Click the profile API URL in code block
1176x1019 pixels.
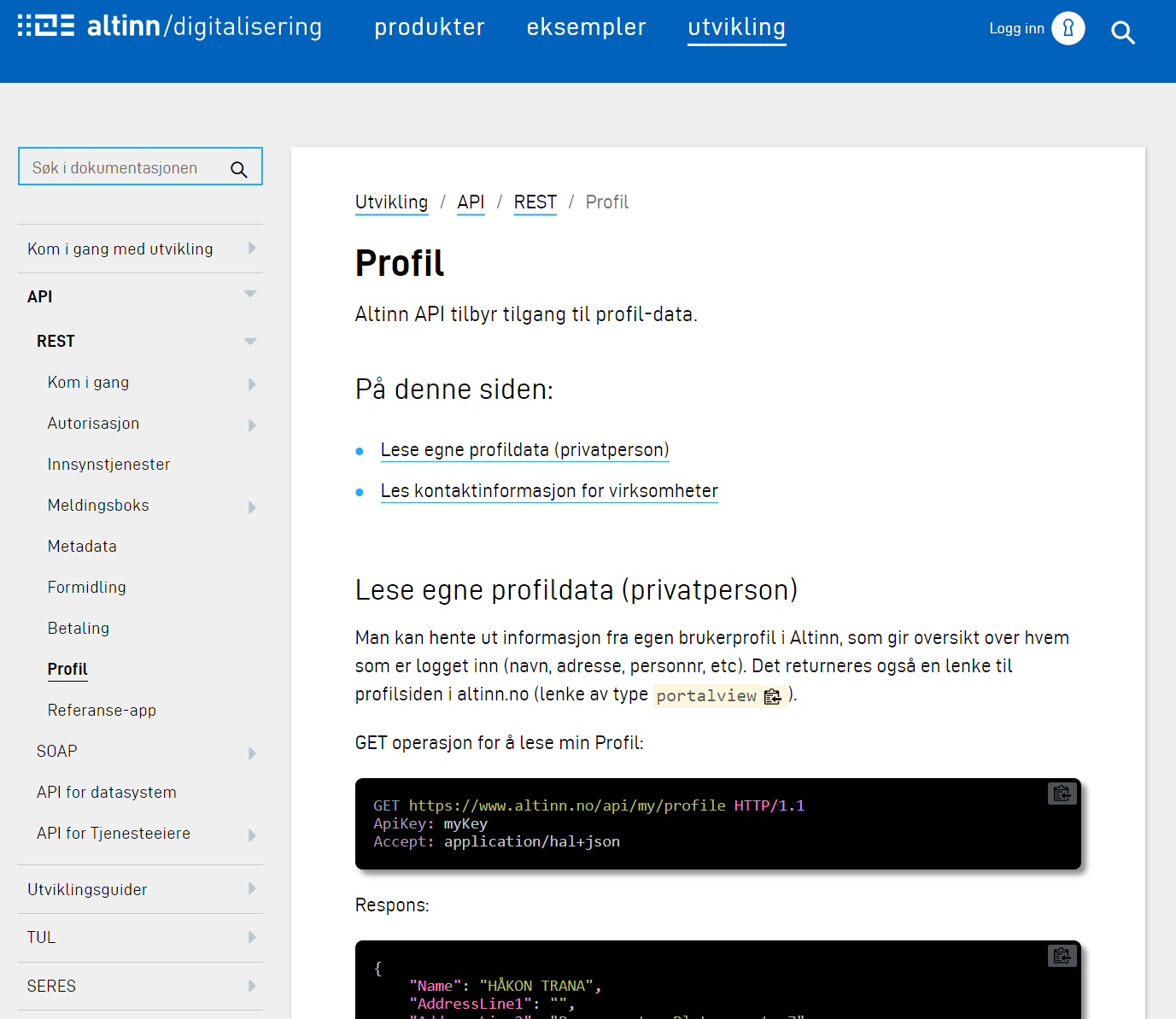pos(567,805)
